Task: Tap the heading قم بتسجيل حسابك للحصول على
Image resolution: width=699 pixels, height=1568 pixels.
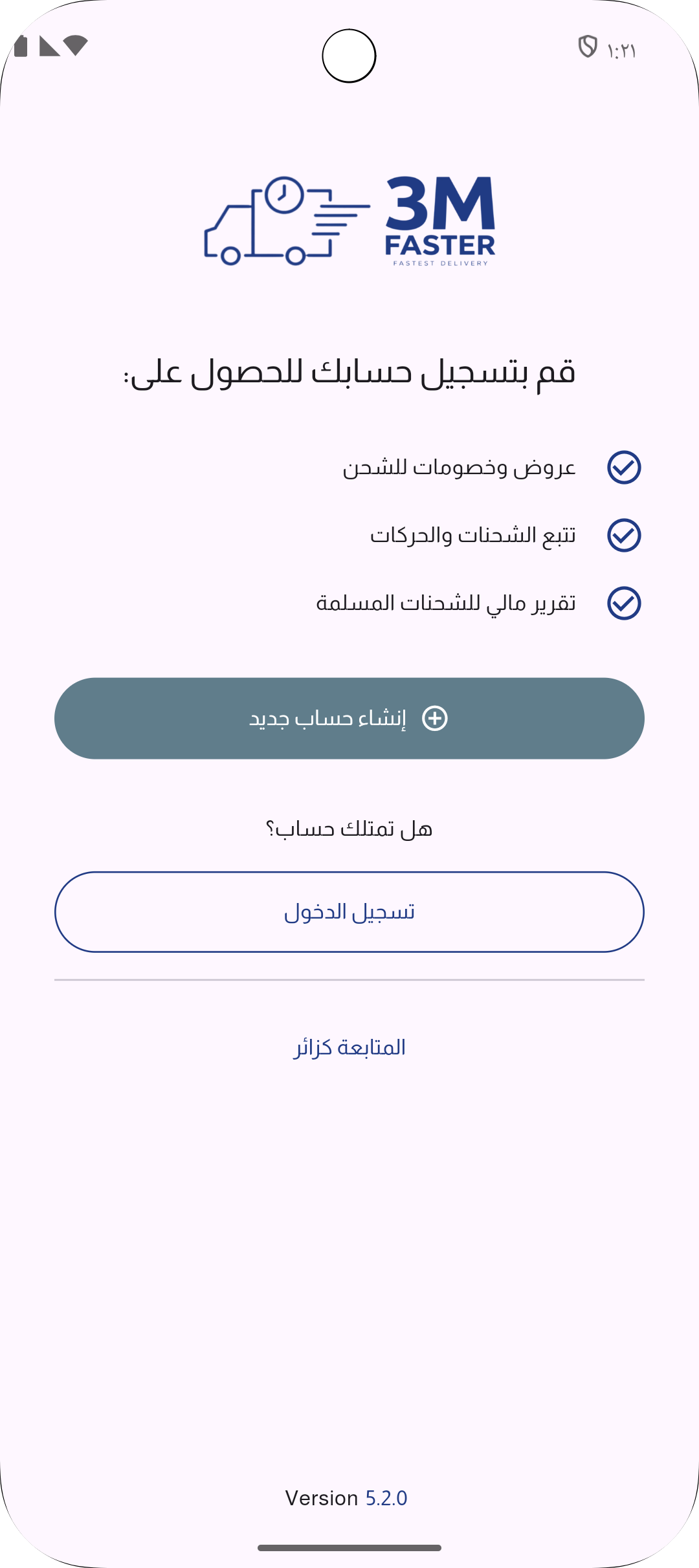Action: point(349,373)
